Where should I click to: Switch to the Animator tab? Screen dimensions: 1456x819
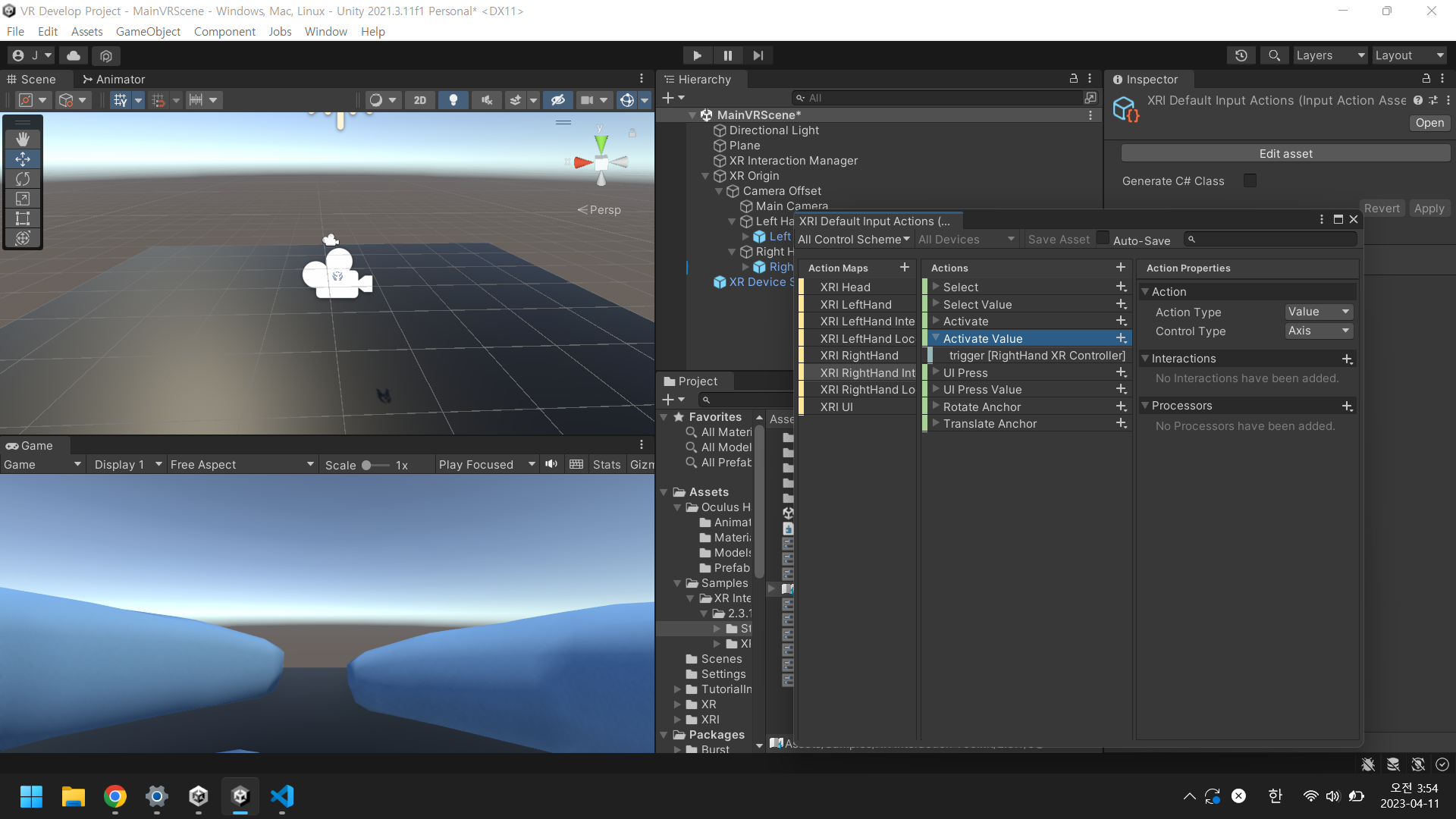[x=114, y=79]
